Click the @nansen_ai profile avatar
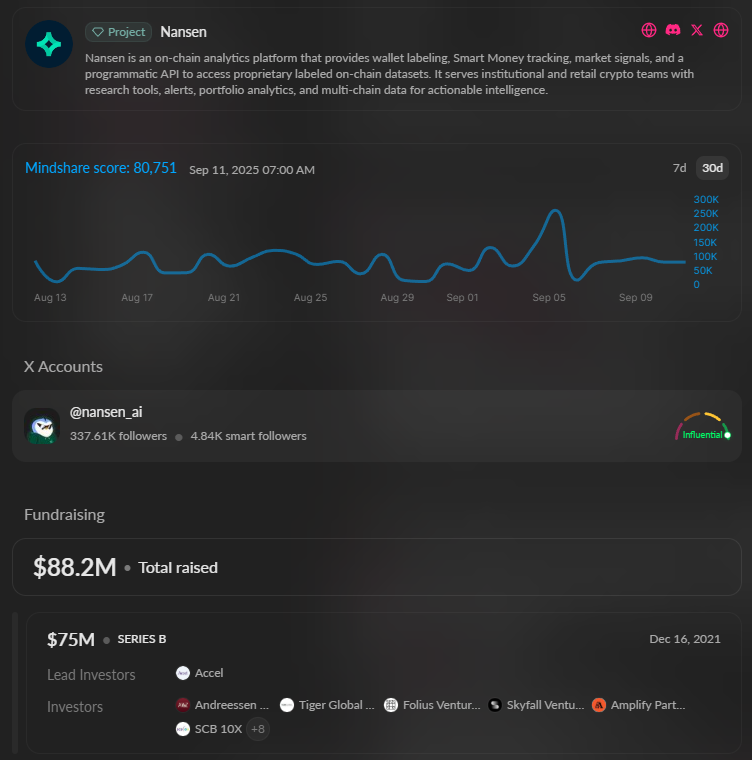This screenshot has height=760, width=752. pyautogui.click(x=42, y=426)
